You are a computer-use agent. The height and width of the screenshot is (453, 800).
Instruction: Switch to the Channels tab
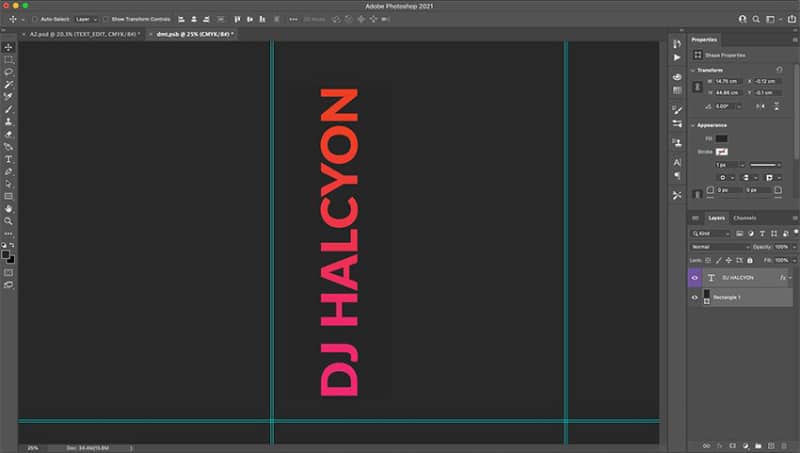pos(744,218)
